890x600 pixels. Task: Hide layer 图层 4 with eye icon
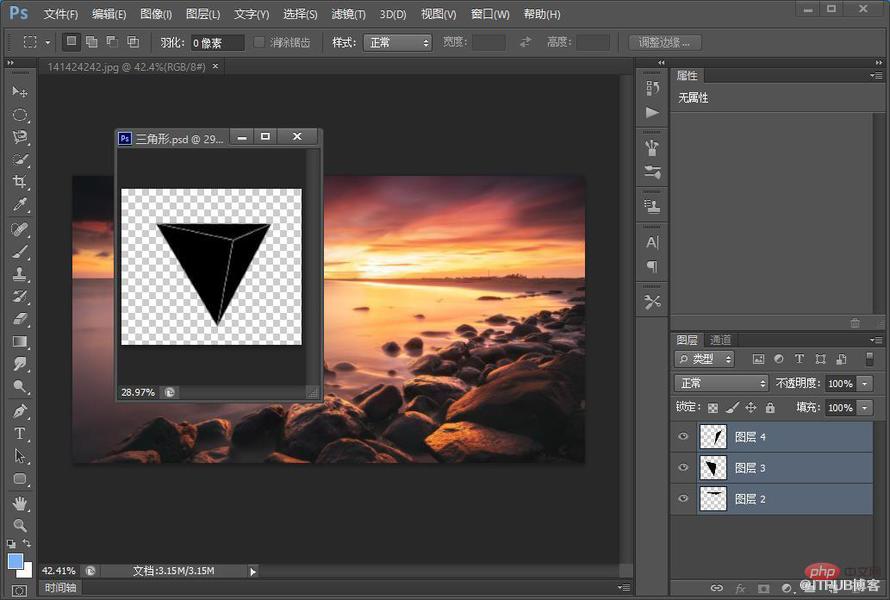683,437
